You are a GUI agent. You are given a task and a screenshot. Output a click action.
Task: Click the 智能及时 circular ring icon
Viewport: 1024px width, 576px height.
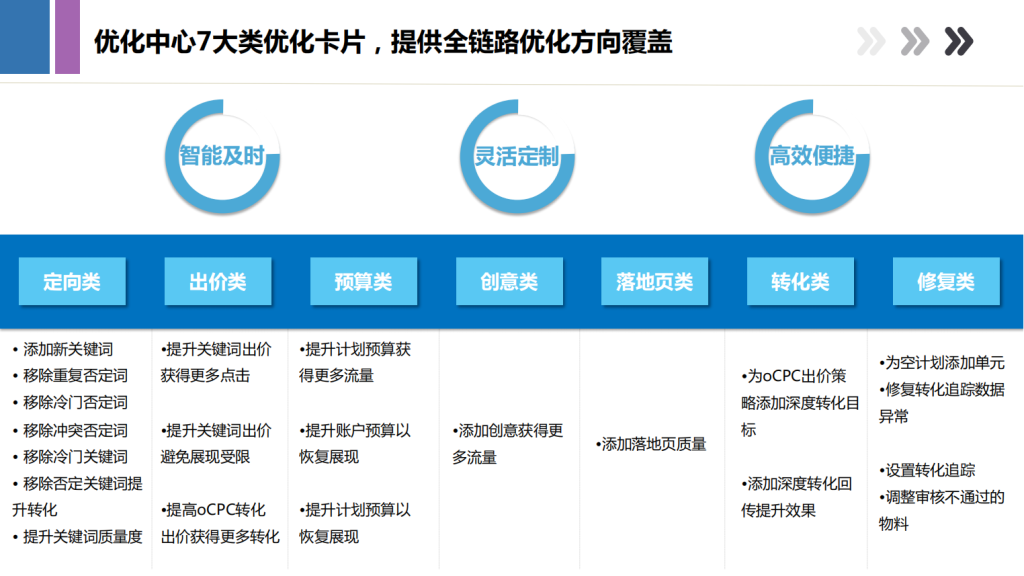[x=222, y=156]
